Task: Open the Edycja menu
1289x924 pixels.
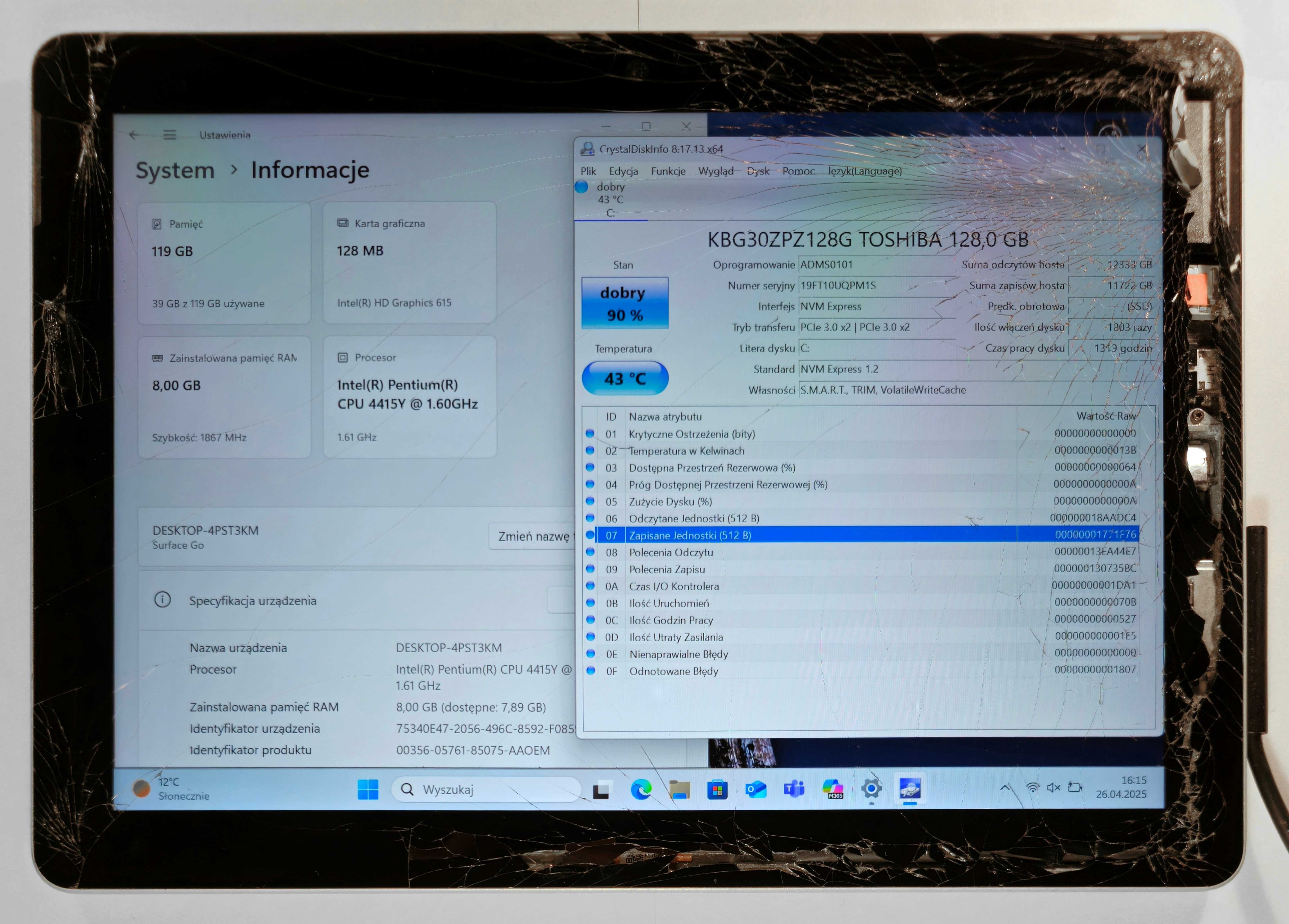Action: pos(624,171)
